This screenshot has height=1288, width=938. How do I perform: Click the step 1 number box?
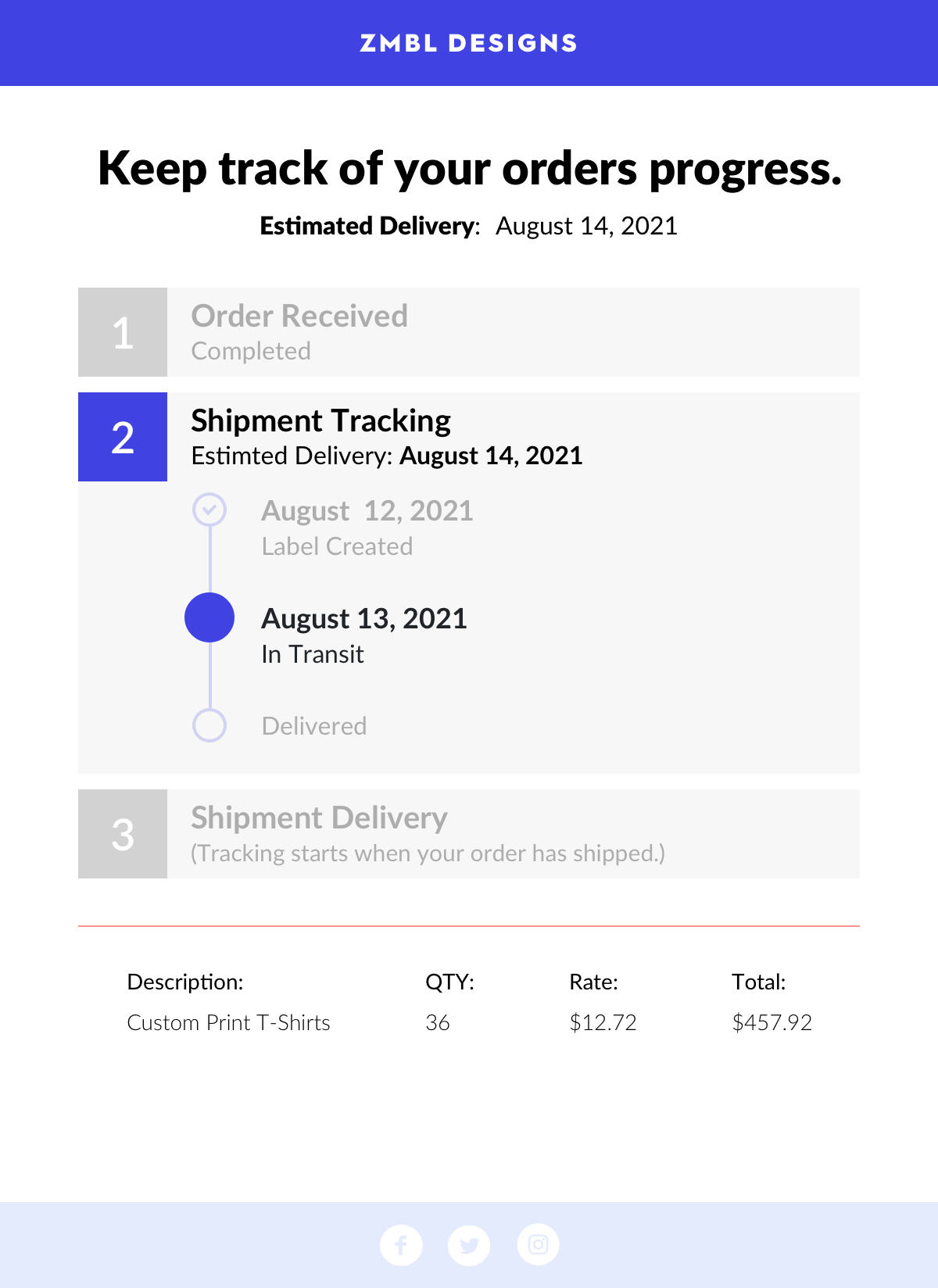click(x=123, y=332)
